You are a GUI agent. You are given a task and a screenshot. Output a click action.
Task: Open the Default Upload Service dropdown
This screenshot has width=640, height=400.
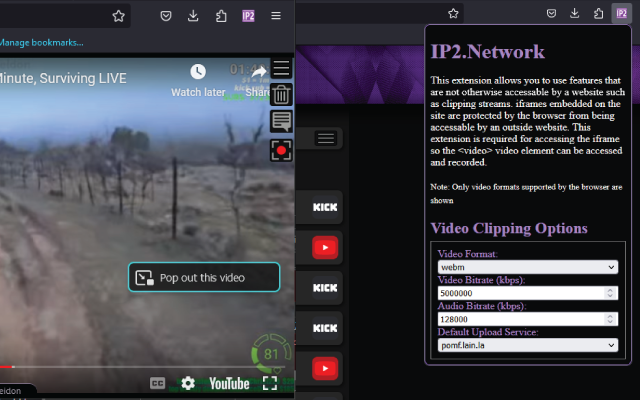click(x=528, y=345)
